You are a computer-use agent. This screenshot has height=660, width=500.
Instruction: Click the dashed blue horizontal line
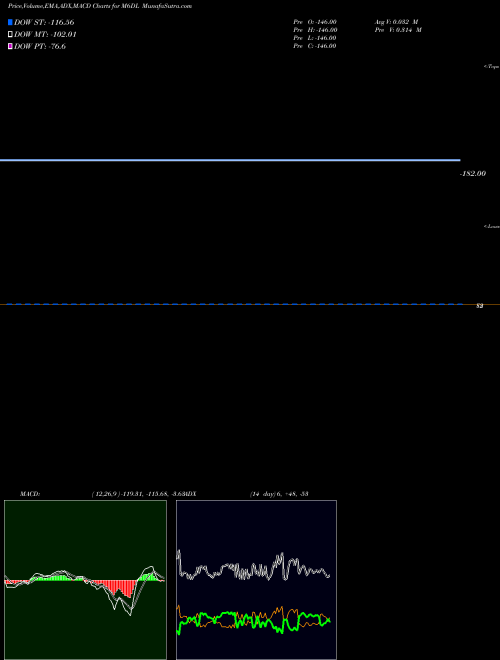click(234, 304)
